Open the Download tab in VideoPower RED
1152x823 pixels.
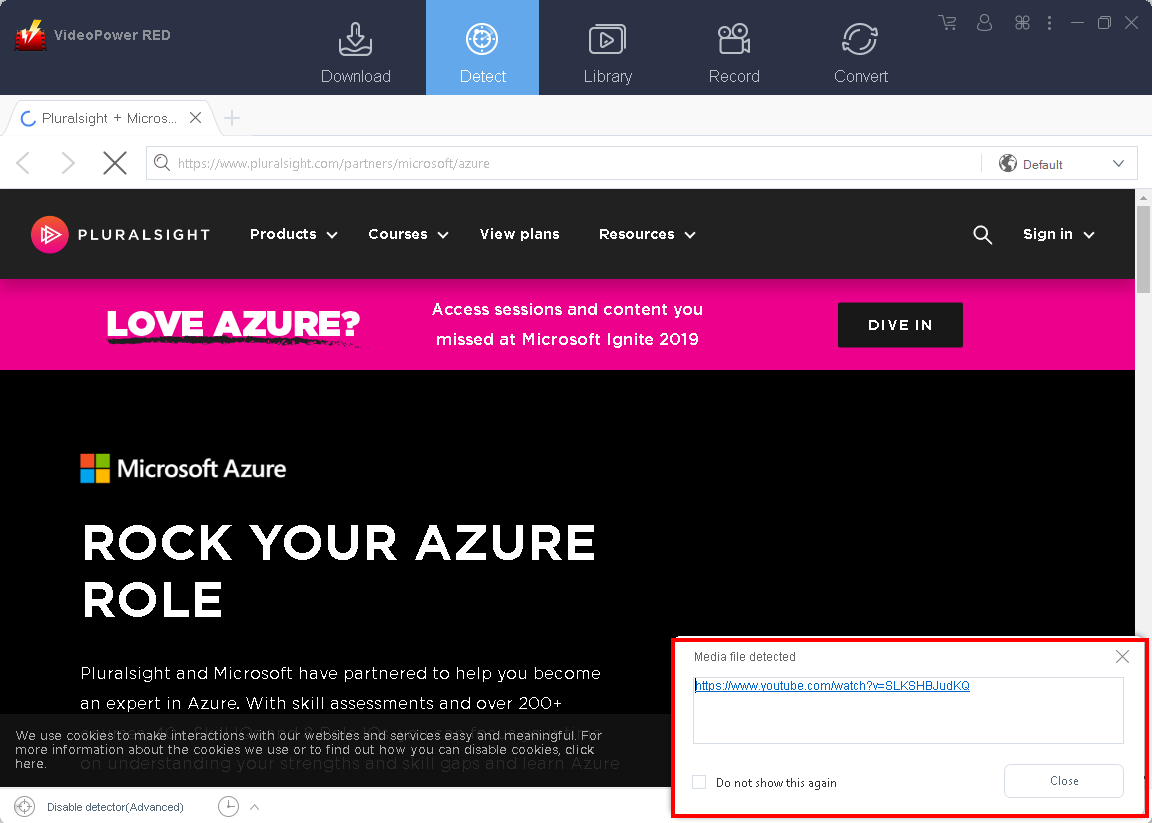click(356, 47)
